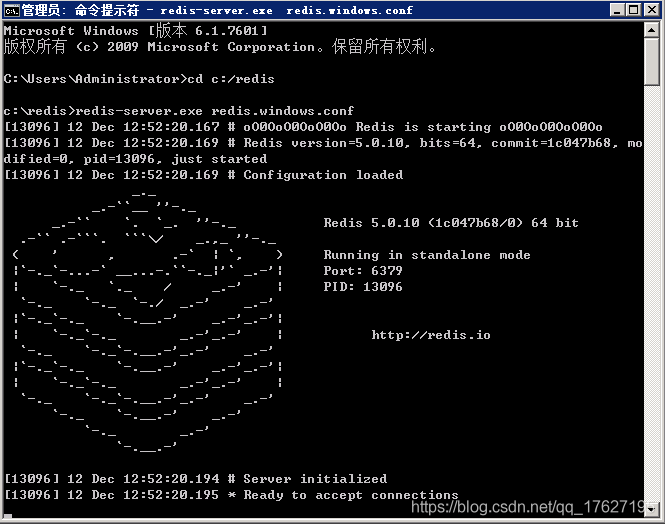Click the window title bar text
The height and width of the screenshot is (526, 665).
click(x=217, y=10)
